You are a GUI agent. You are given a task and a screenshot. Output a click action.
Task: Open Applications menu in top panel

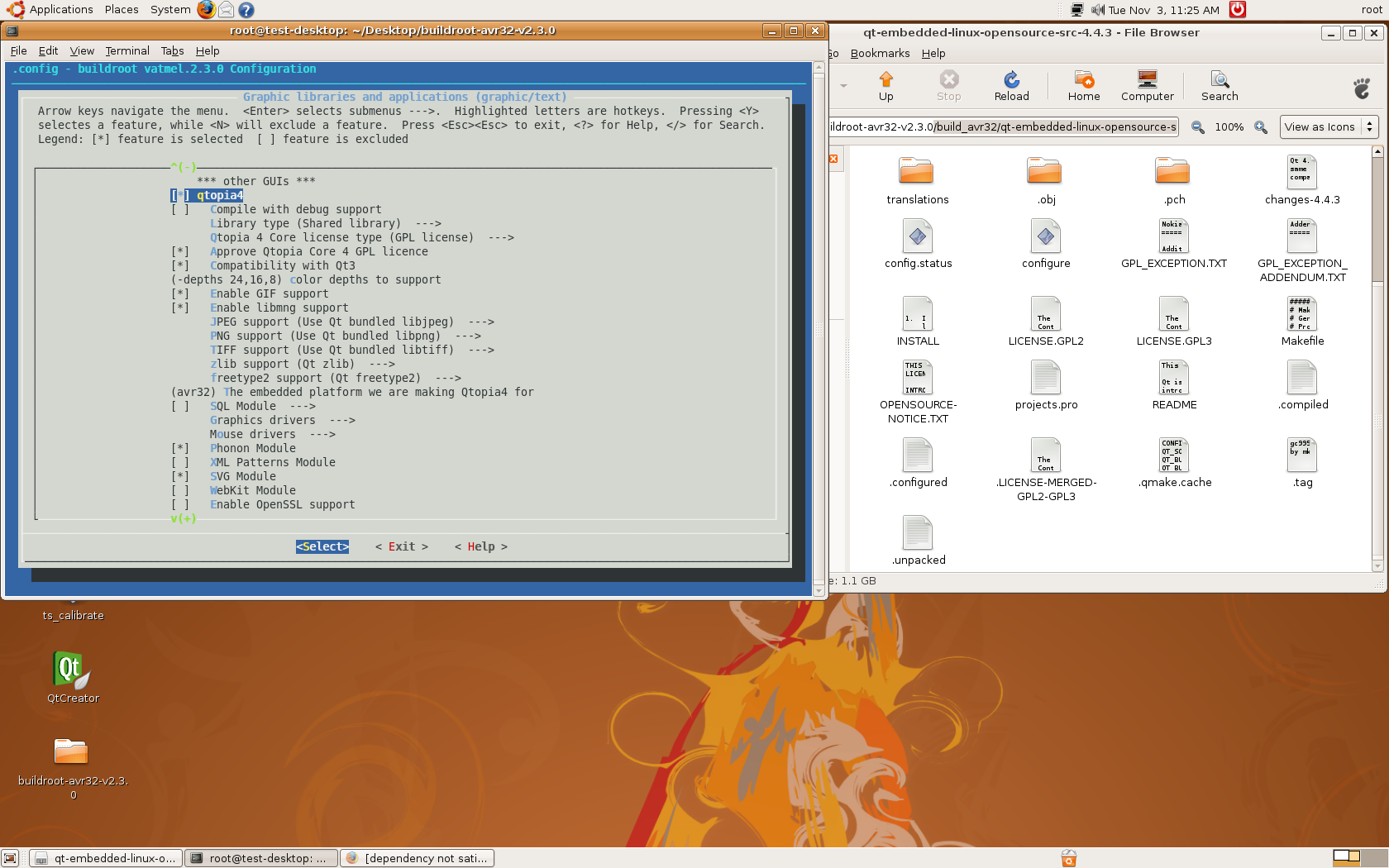[x=51, y=10]
